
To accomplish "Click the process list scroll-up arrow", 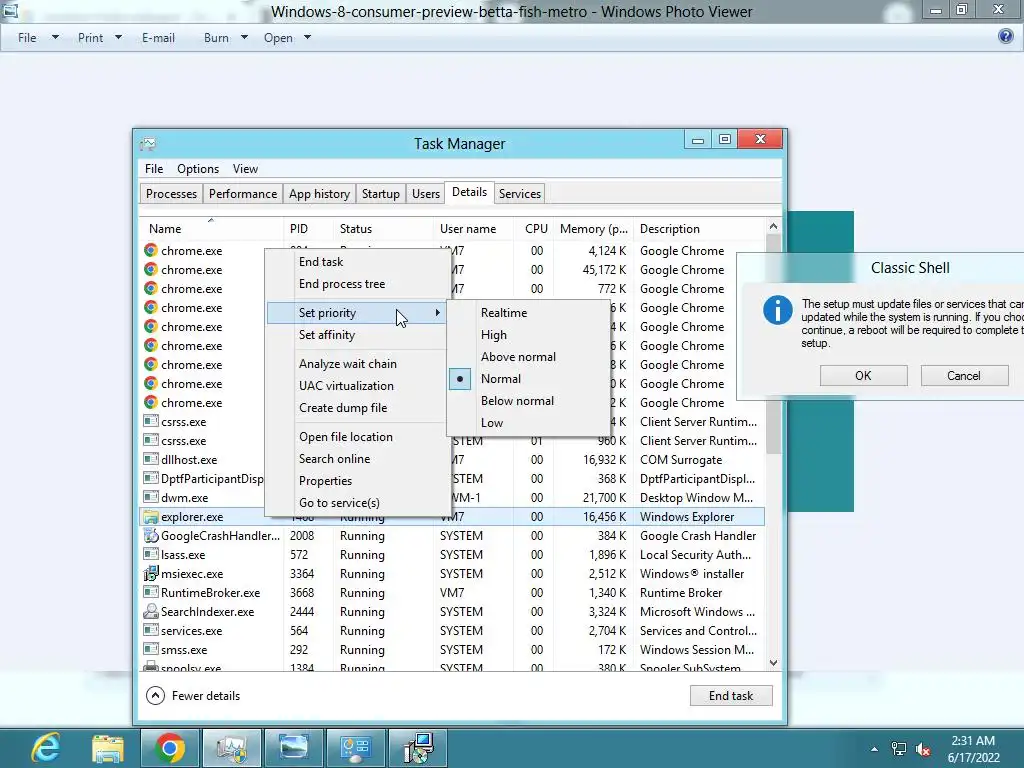I will coord(773,226).
